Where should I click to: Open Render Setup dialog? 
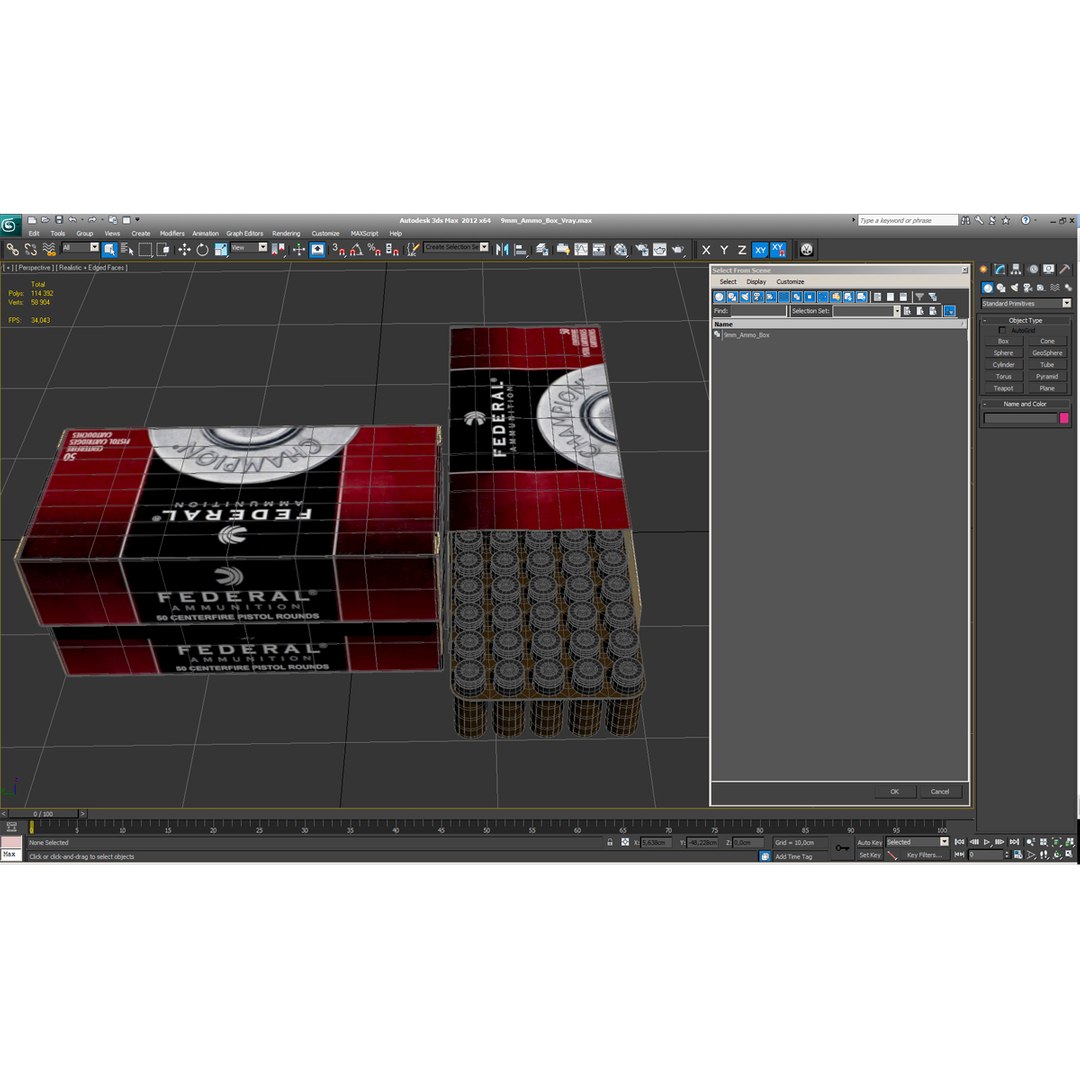tap(642, 249)
